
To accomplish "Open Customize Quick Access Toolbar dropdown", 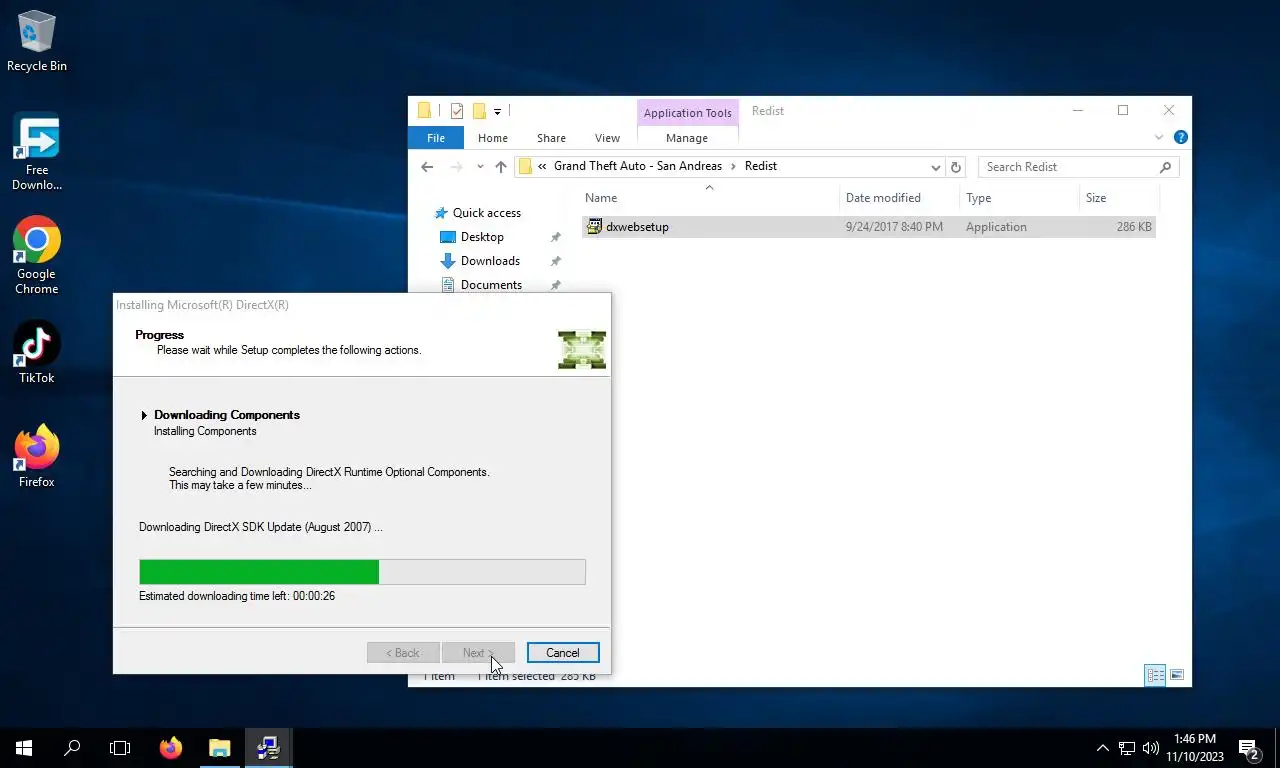I will (x=497, y=112).
